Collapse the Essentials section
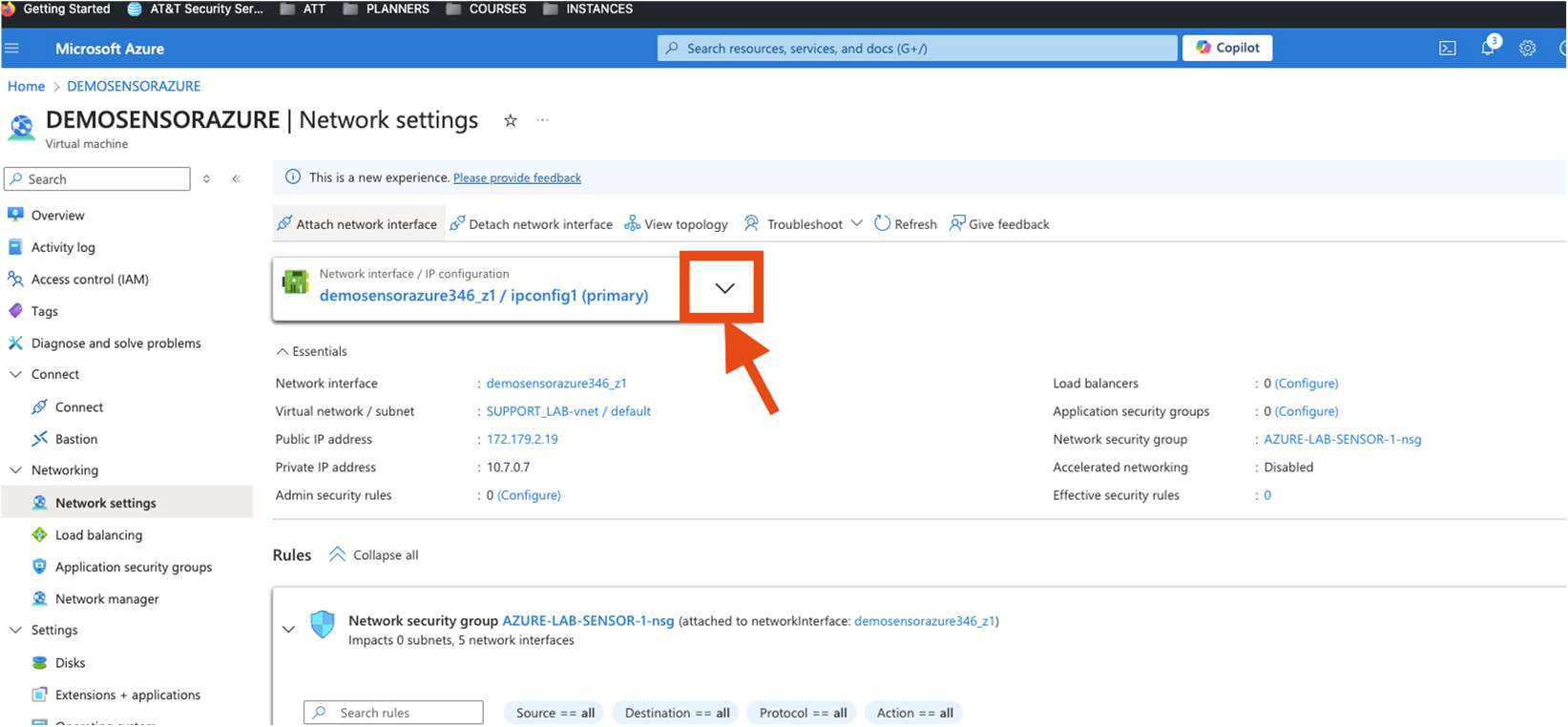The image size is (1568, 727). (x=311, y=351)
